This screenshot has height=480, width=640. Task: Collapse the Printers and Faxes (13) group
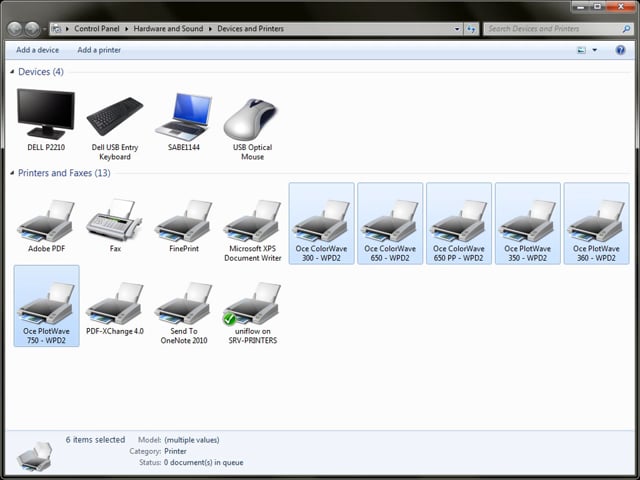point(12,173)
